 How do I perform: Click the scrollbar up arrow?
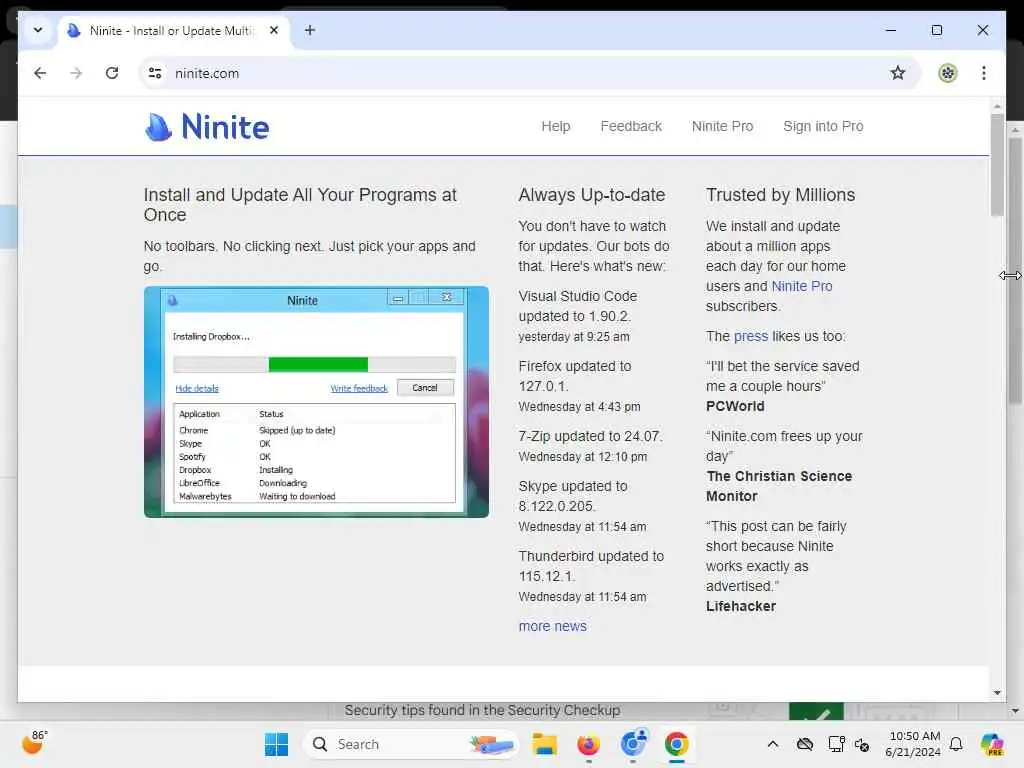click(x=997, y=106)
